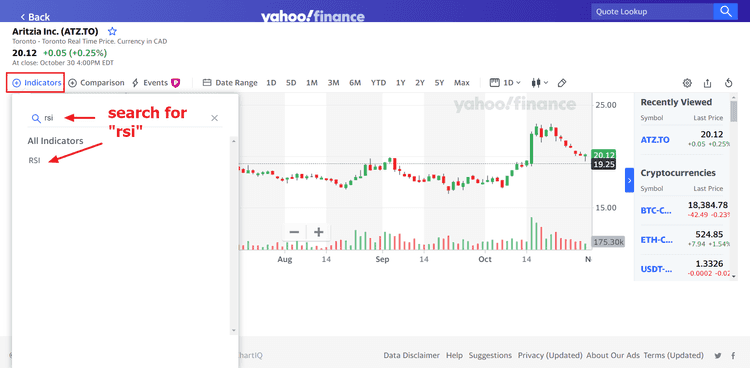750x368 pixels.
Task: Add ATZ.TO to watchlist with star icon
Action: click(112, 32)
